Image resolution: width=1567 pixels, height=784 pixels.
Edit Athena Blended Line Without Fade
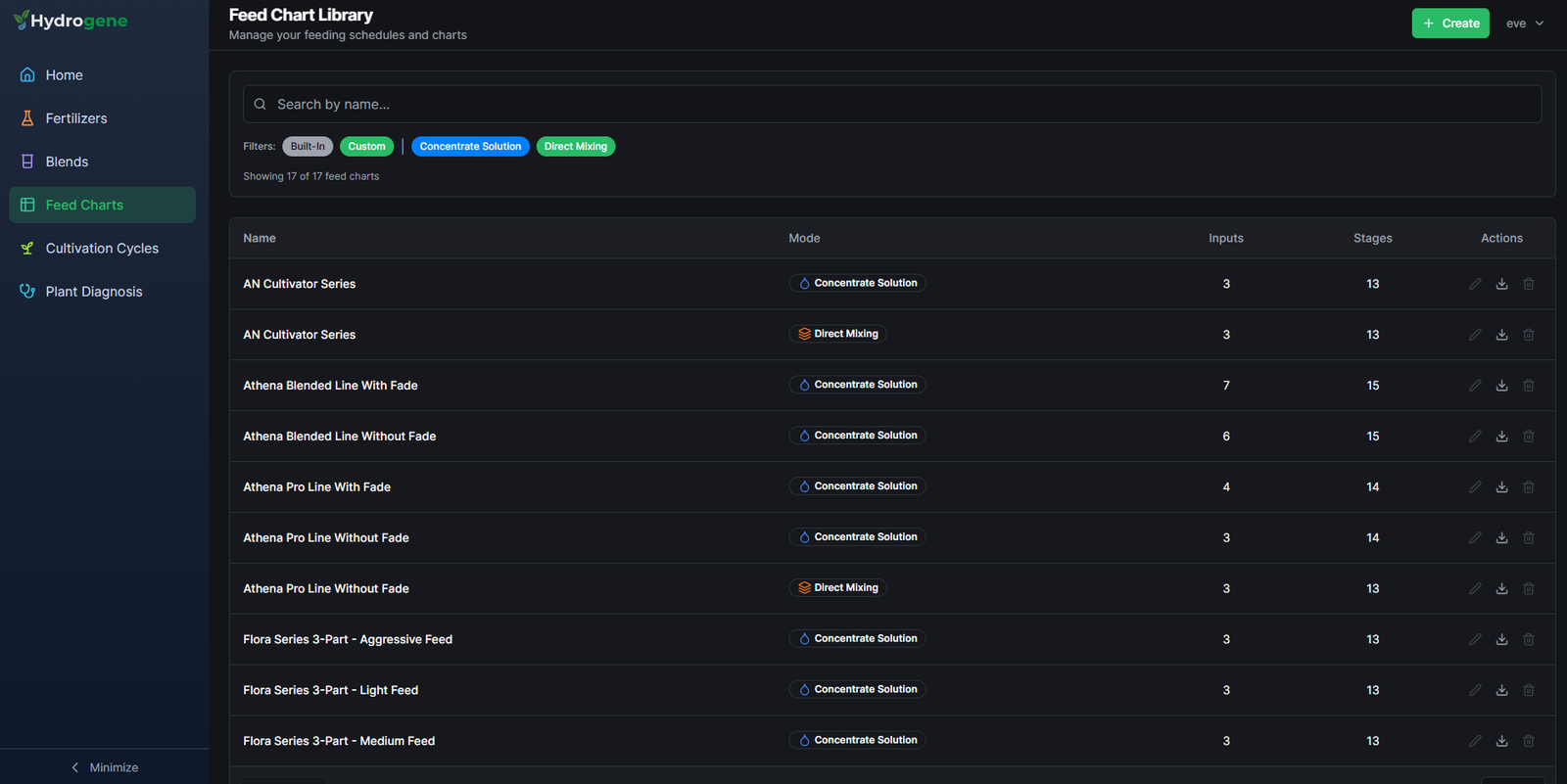click(1475, 437)
